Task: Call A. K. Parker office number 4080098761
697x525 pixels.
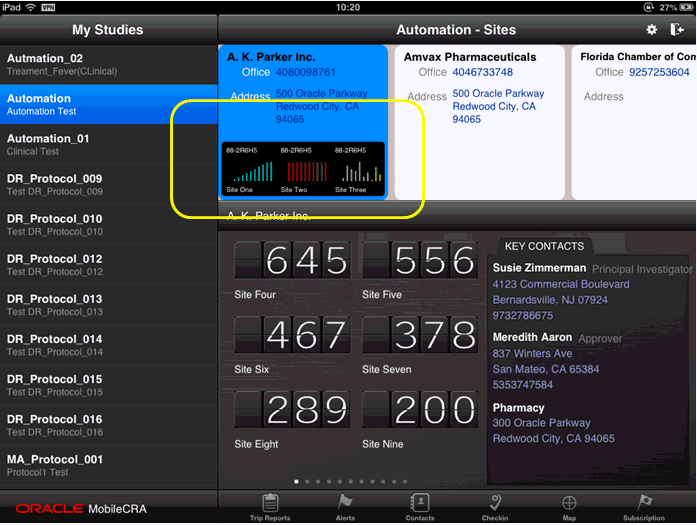Action: coord(305,72)
